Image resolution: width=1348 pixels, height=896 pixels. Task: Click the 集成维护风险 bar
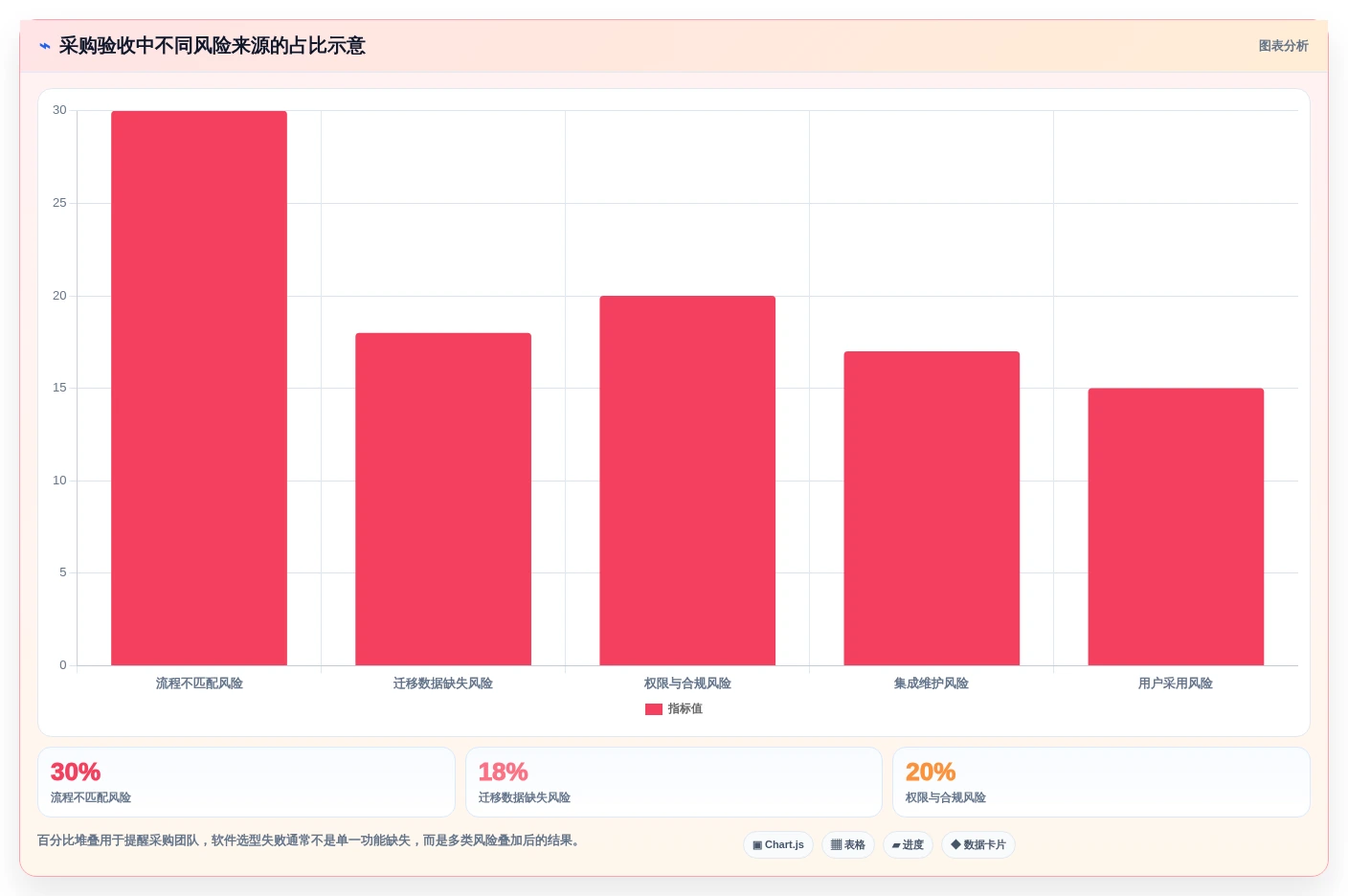tap(932, 508)
